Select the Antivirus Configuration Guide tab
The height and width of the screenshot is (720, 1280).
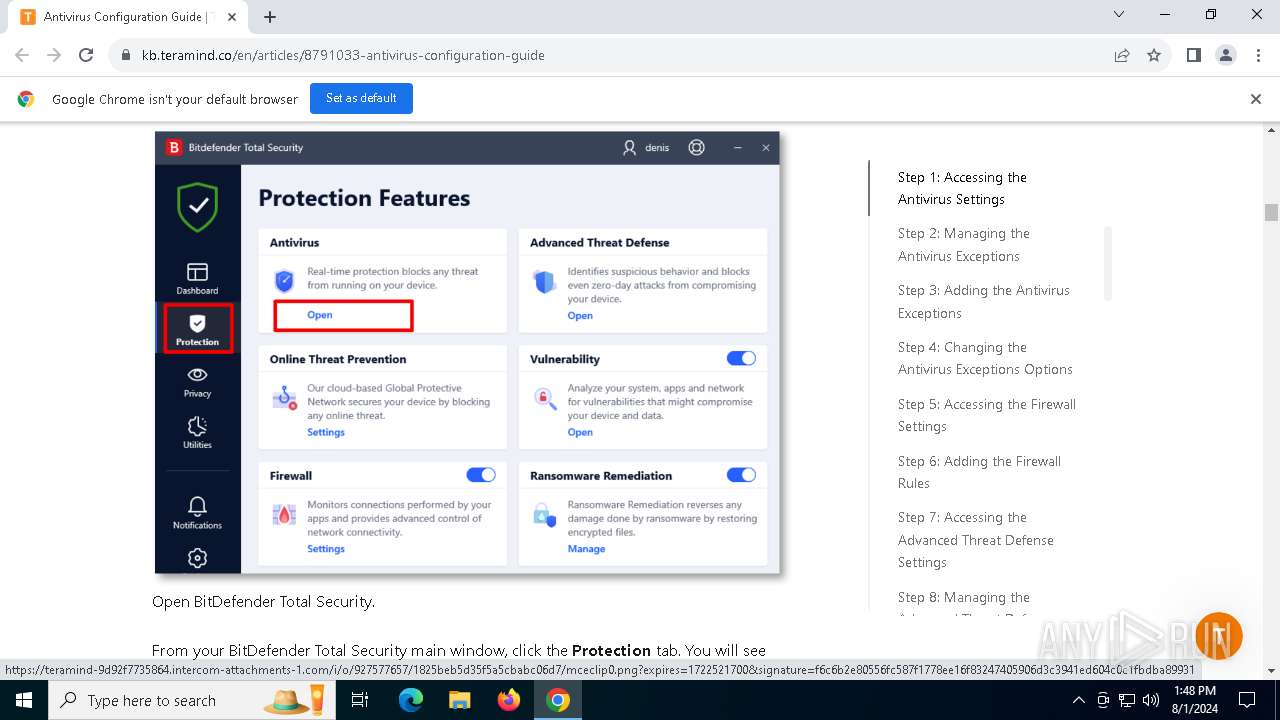[x=126, y=17]
